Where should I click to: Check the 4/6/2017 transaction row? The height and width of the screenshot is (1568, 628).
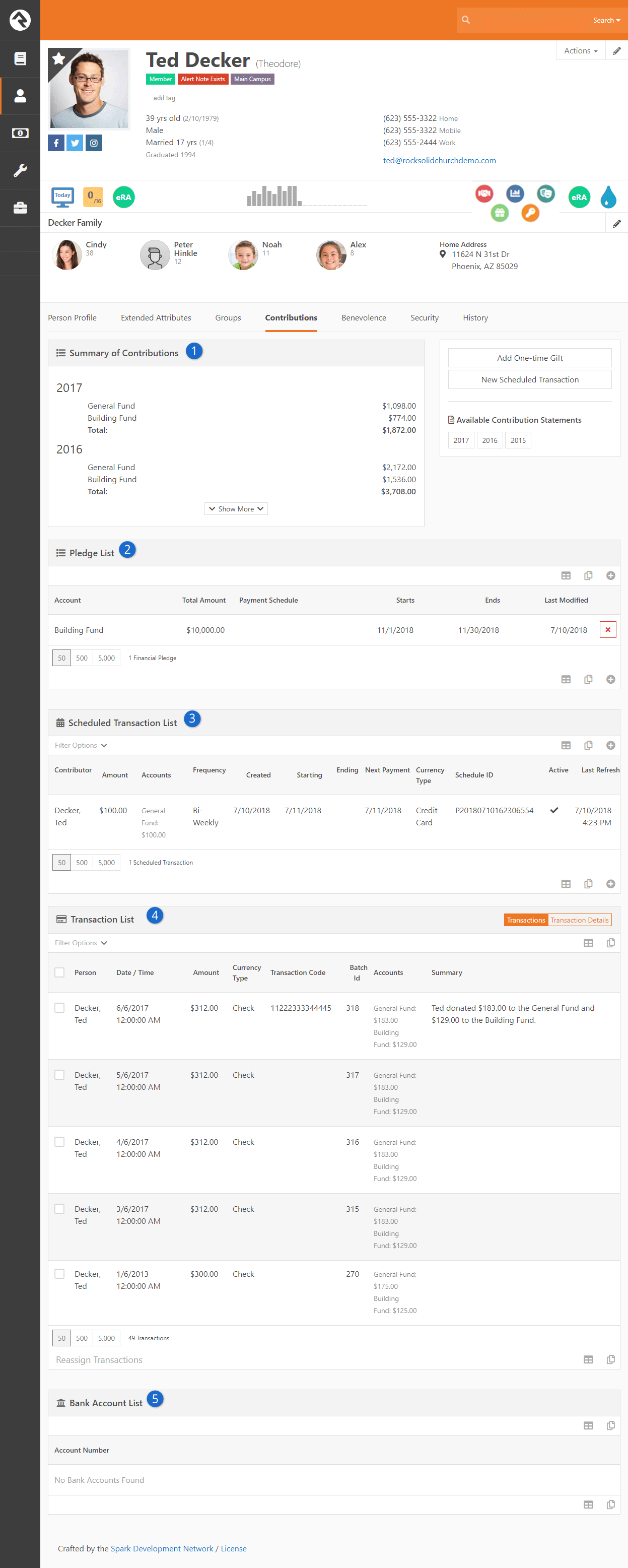pyautogui.click(x=59, y=1141)
